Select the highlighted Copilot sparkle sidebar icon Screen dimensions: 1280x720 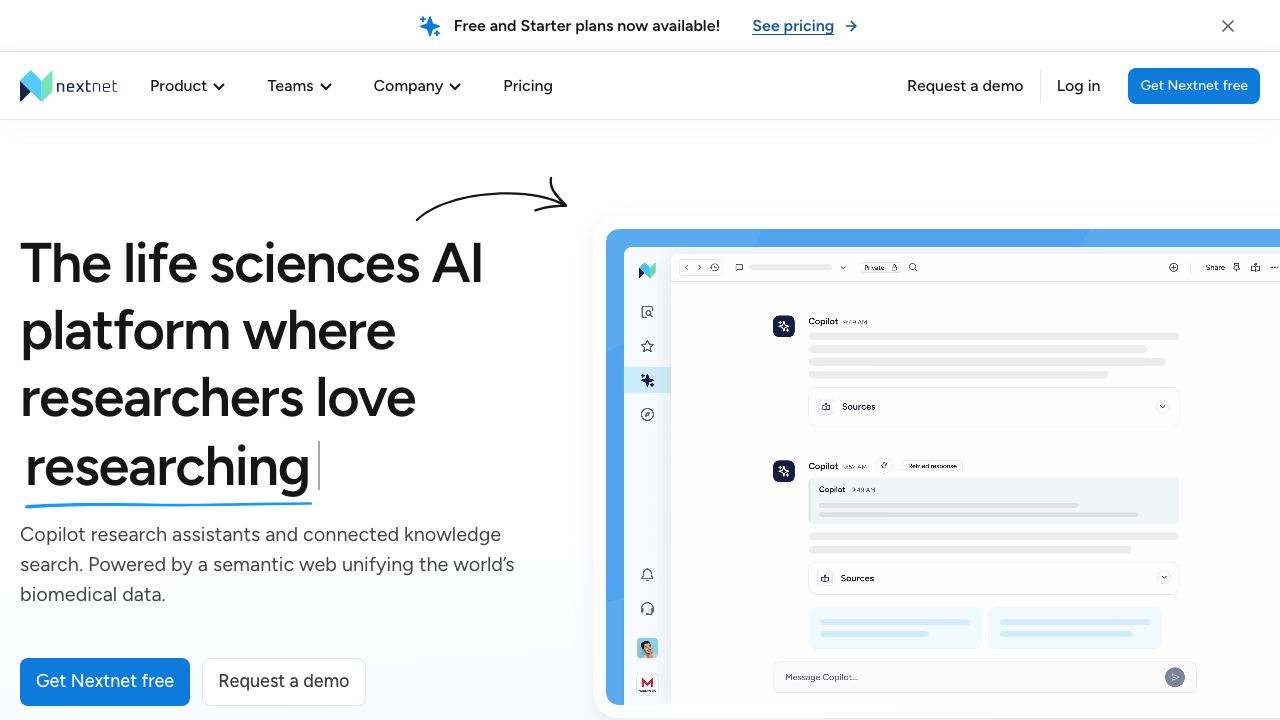(648, 380)
